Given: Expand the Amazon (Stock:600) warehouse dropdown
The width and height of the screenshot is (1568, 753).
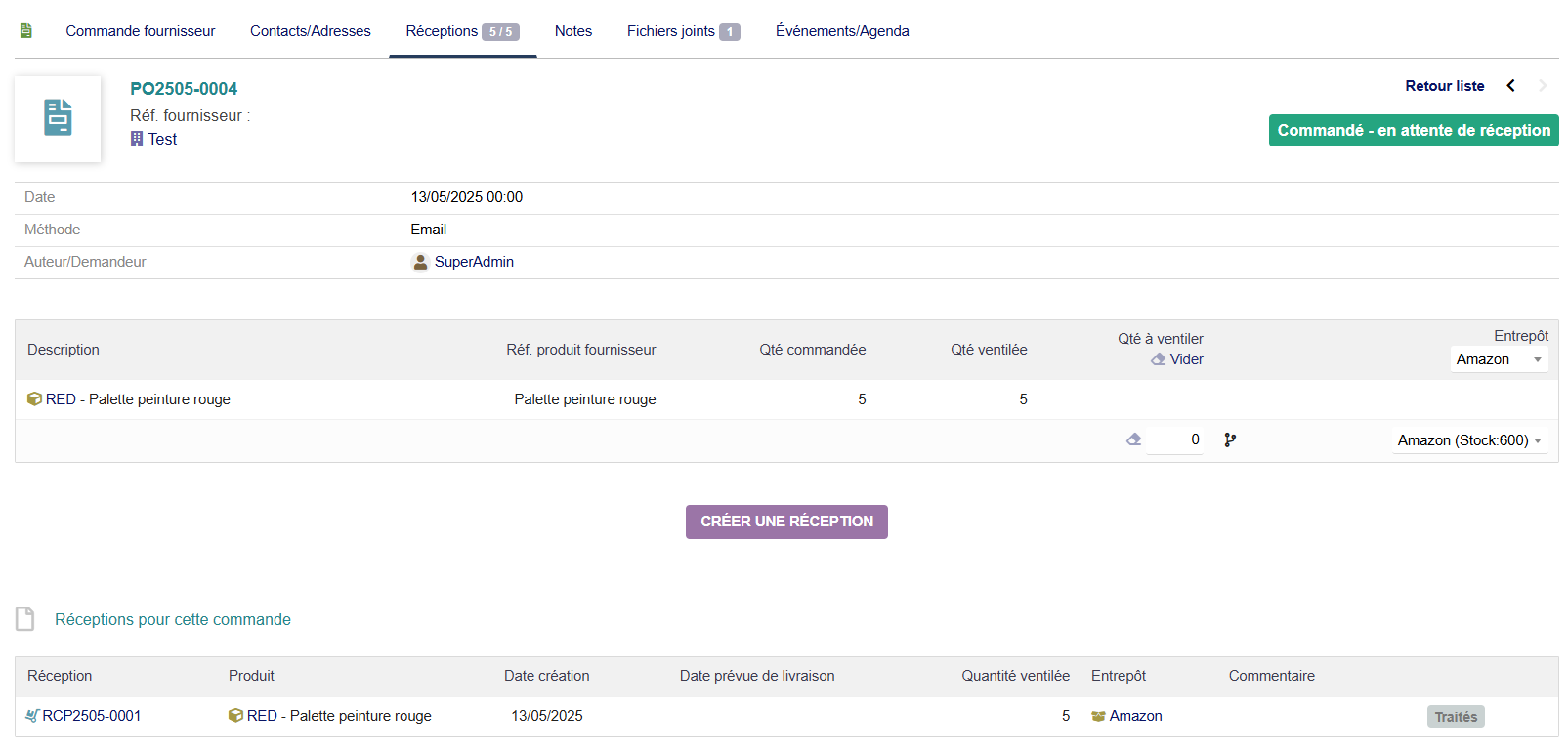Looking at the screenshot, I should (1469, 440).
